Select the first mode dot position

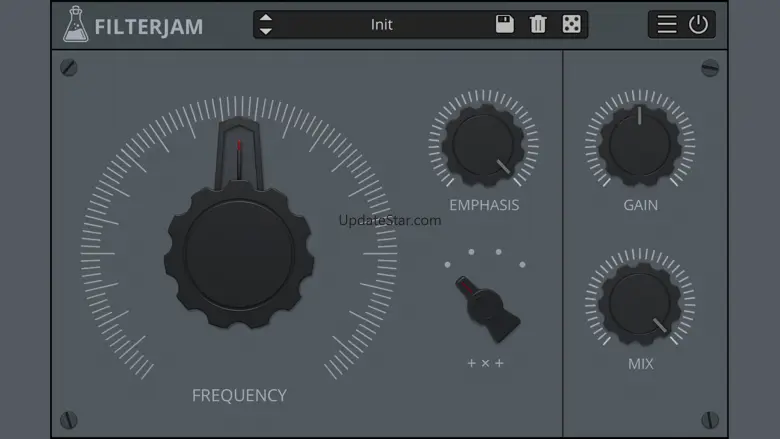tap(447, 264)
